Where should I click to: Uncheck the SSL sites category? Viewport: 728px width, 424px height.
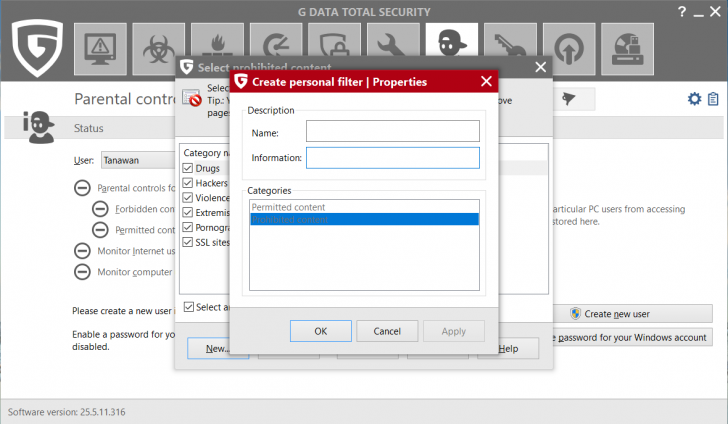point(188,242)
